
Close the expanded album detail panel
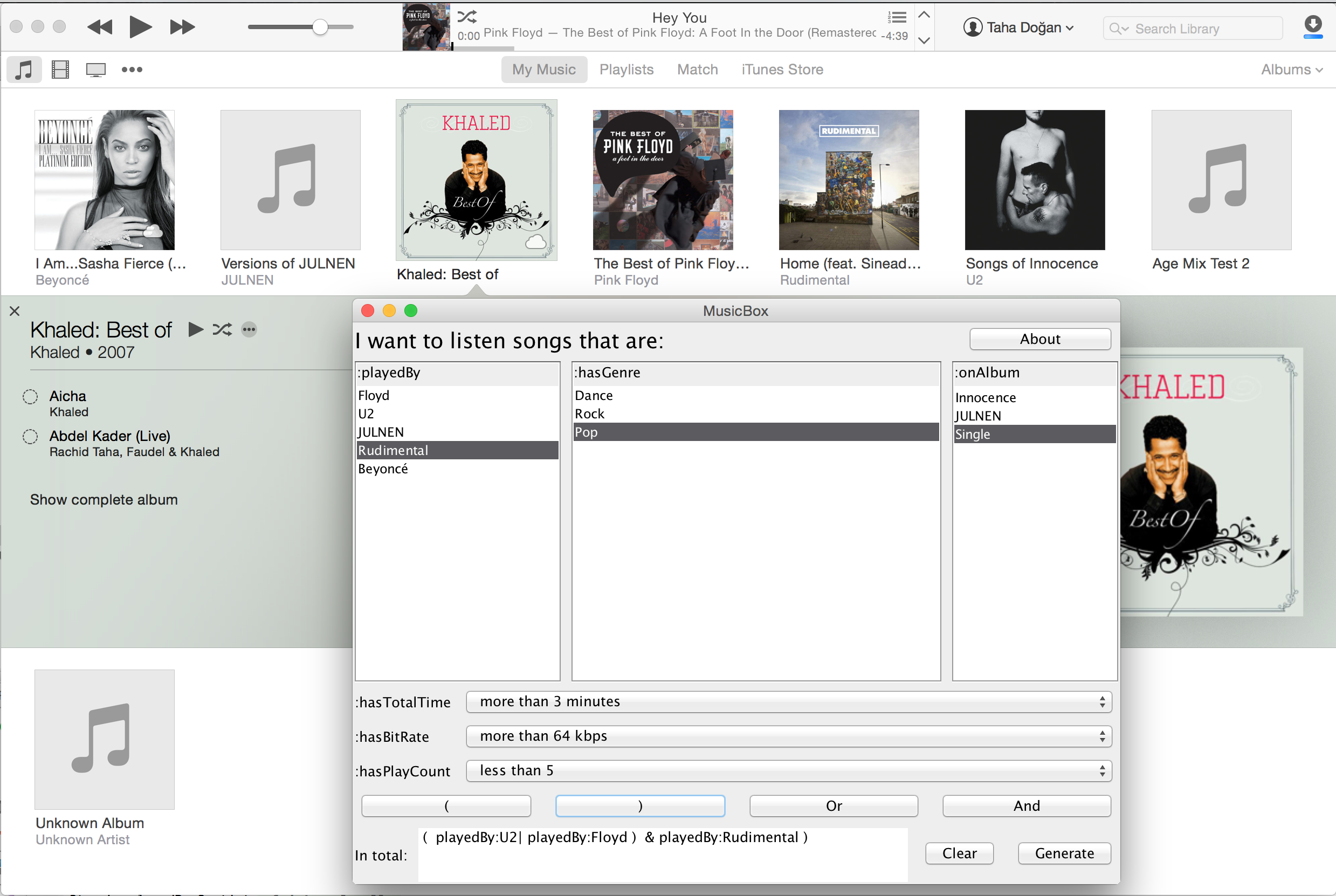coord(15,311)
